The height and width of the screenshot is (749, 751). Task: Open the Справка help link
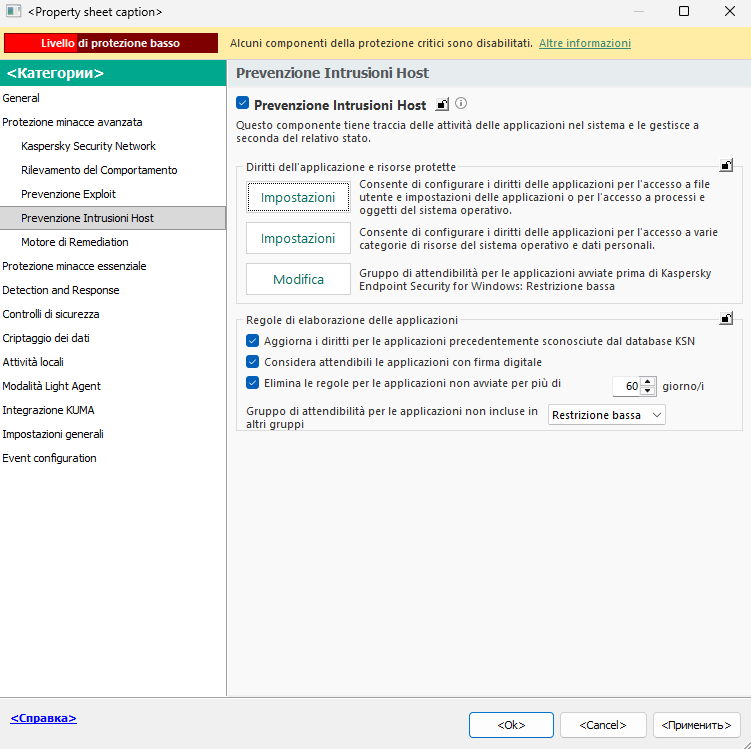click(x=44, y=718)
